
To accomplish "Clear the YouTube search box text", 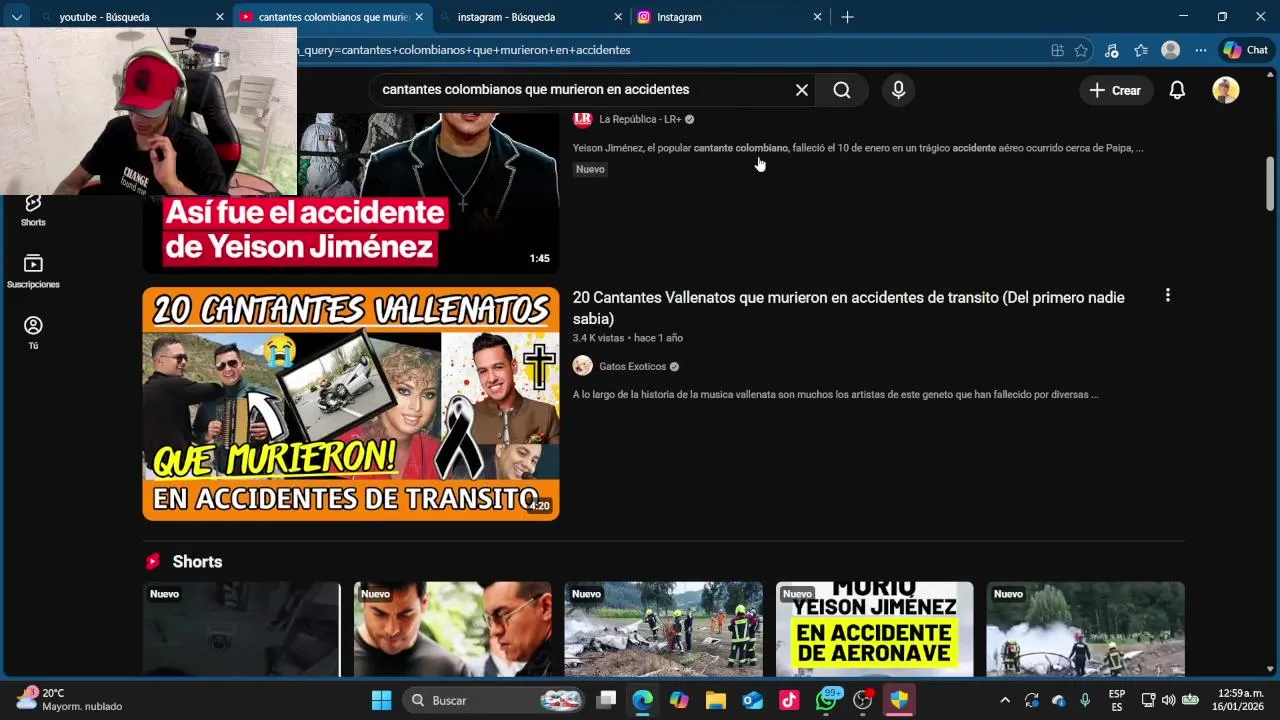I will [802, 90].
